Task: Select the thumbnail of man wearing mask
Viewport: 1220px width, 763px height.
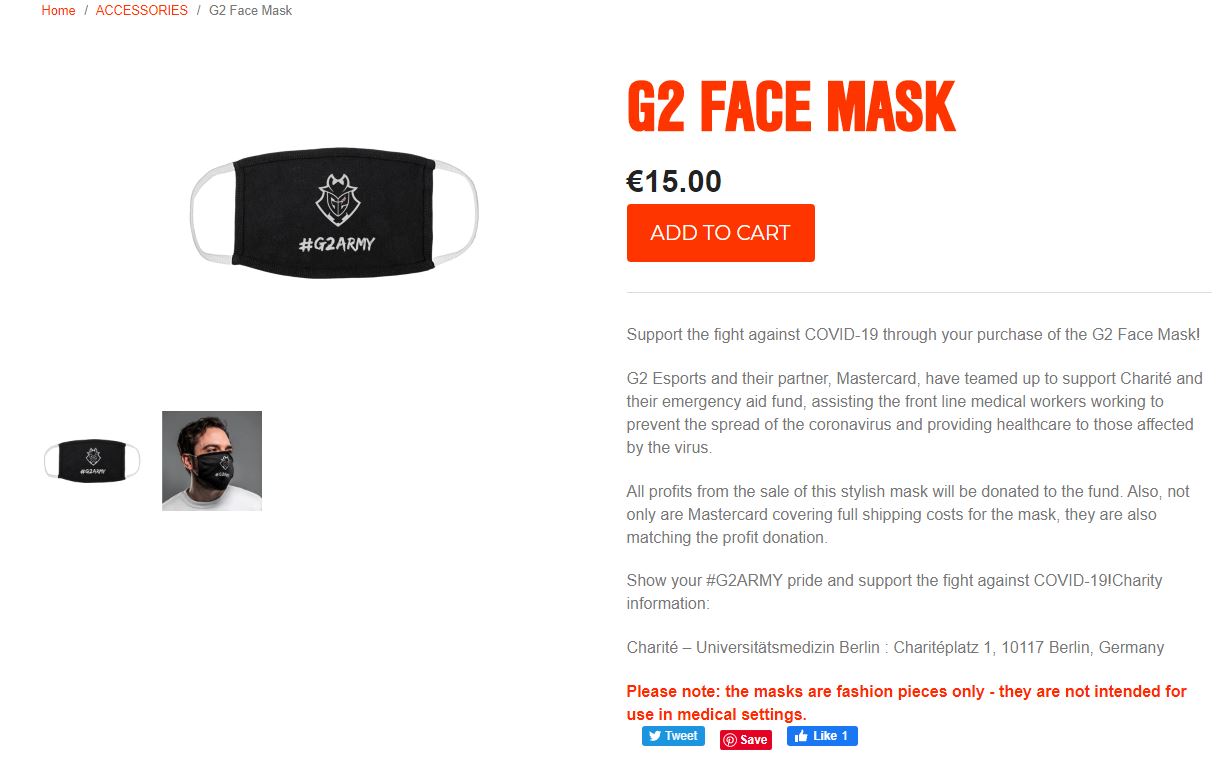Action: coord(212,460)
